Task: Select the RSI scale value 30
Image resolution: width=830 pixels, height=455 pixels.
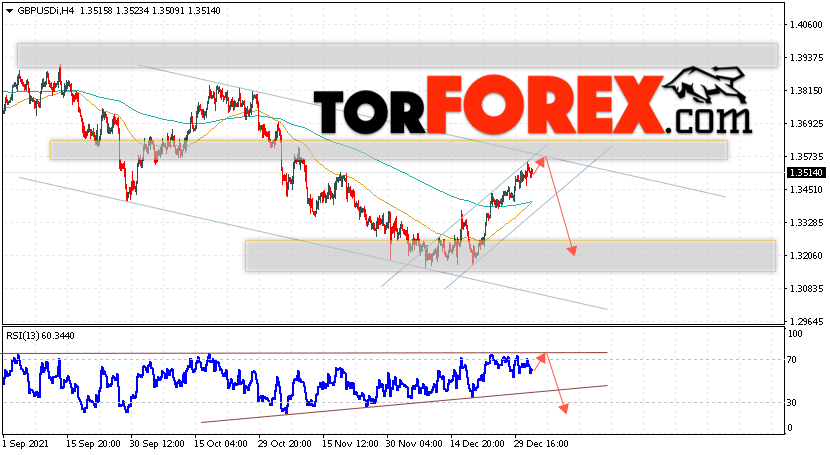Action: point(792,403)
